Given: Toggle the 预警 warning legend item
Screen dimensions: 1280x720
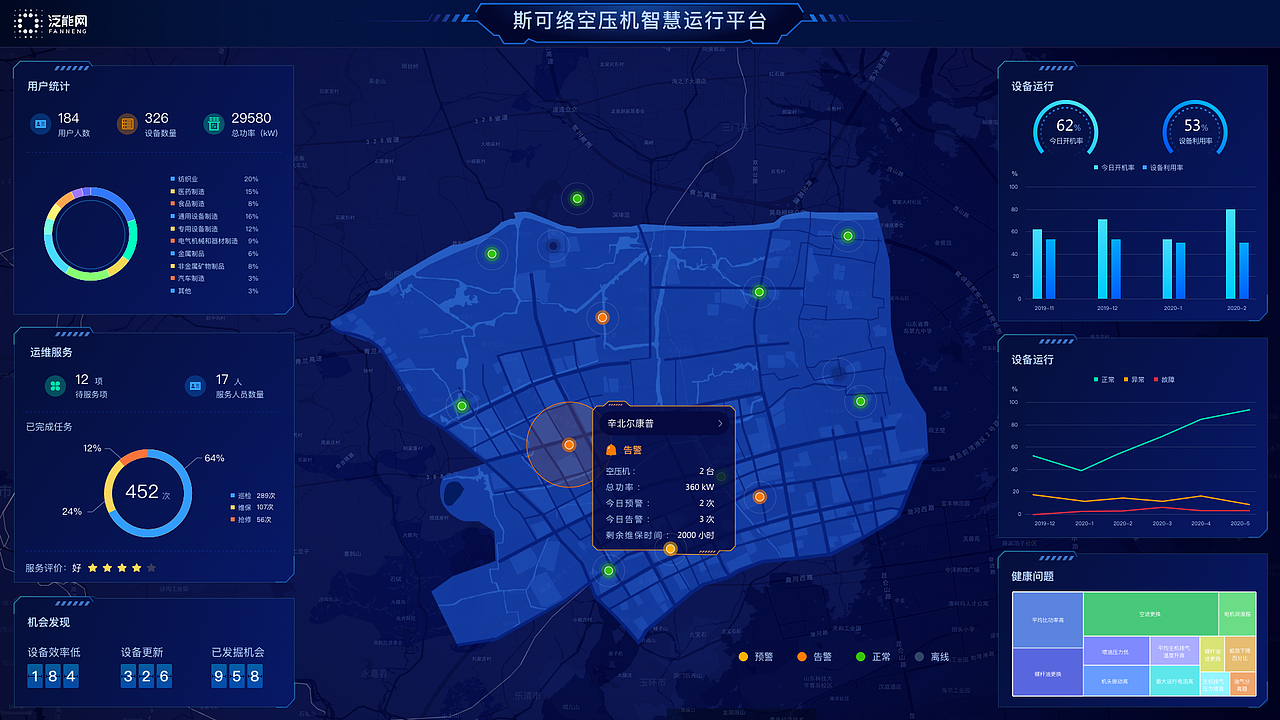Looking at the screenshot, I should point(755,657).
